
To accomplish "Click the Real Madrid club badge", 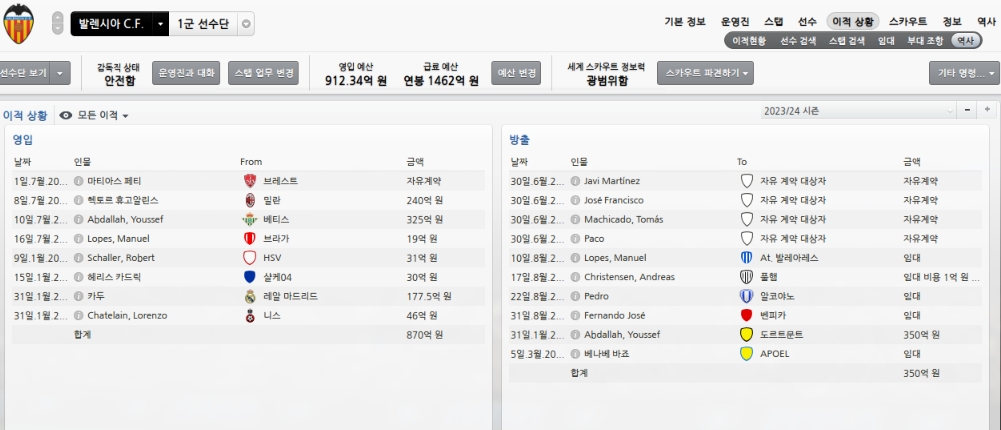I will pos(250,296).
